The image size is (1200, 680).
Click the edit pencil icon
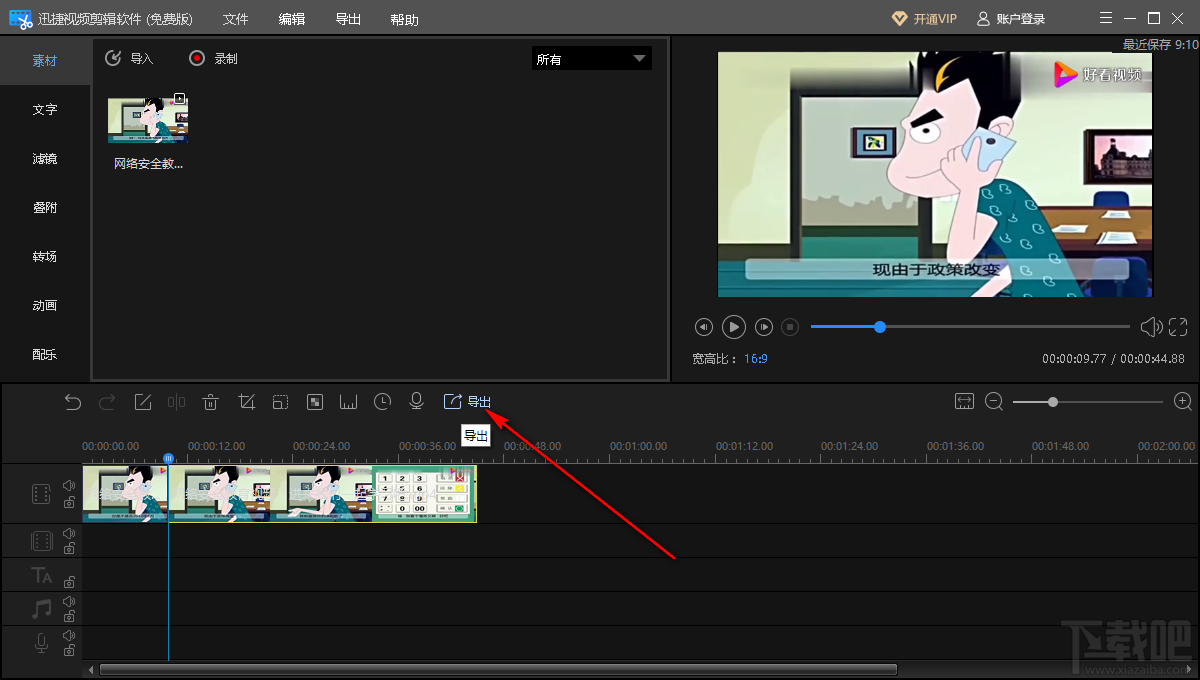143,402
